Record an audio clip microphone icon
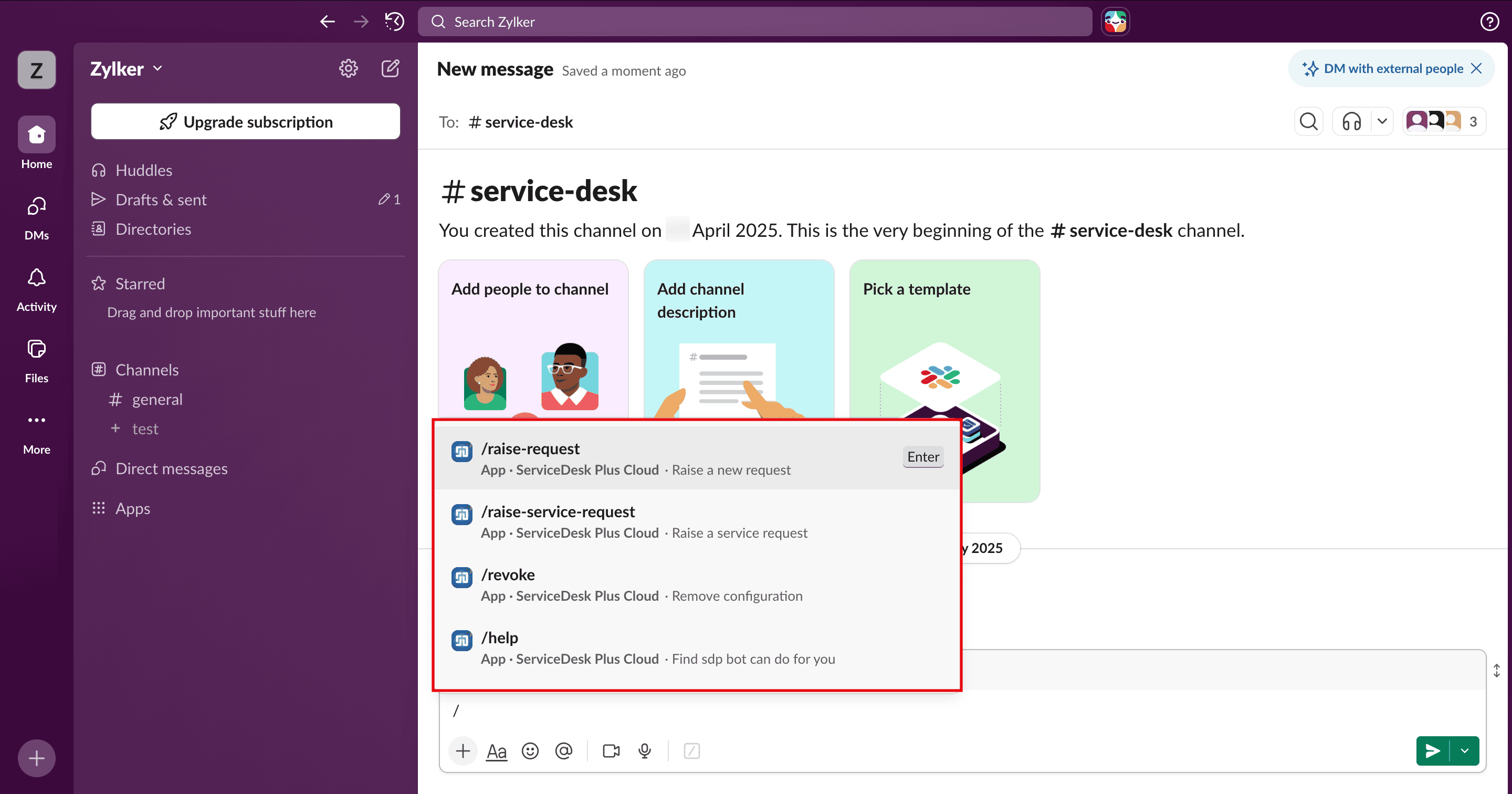The height and width of the screenshot is (794, 1512). [645, 751]
